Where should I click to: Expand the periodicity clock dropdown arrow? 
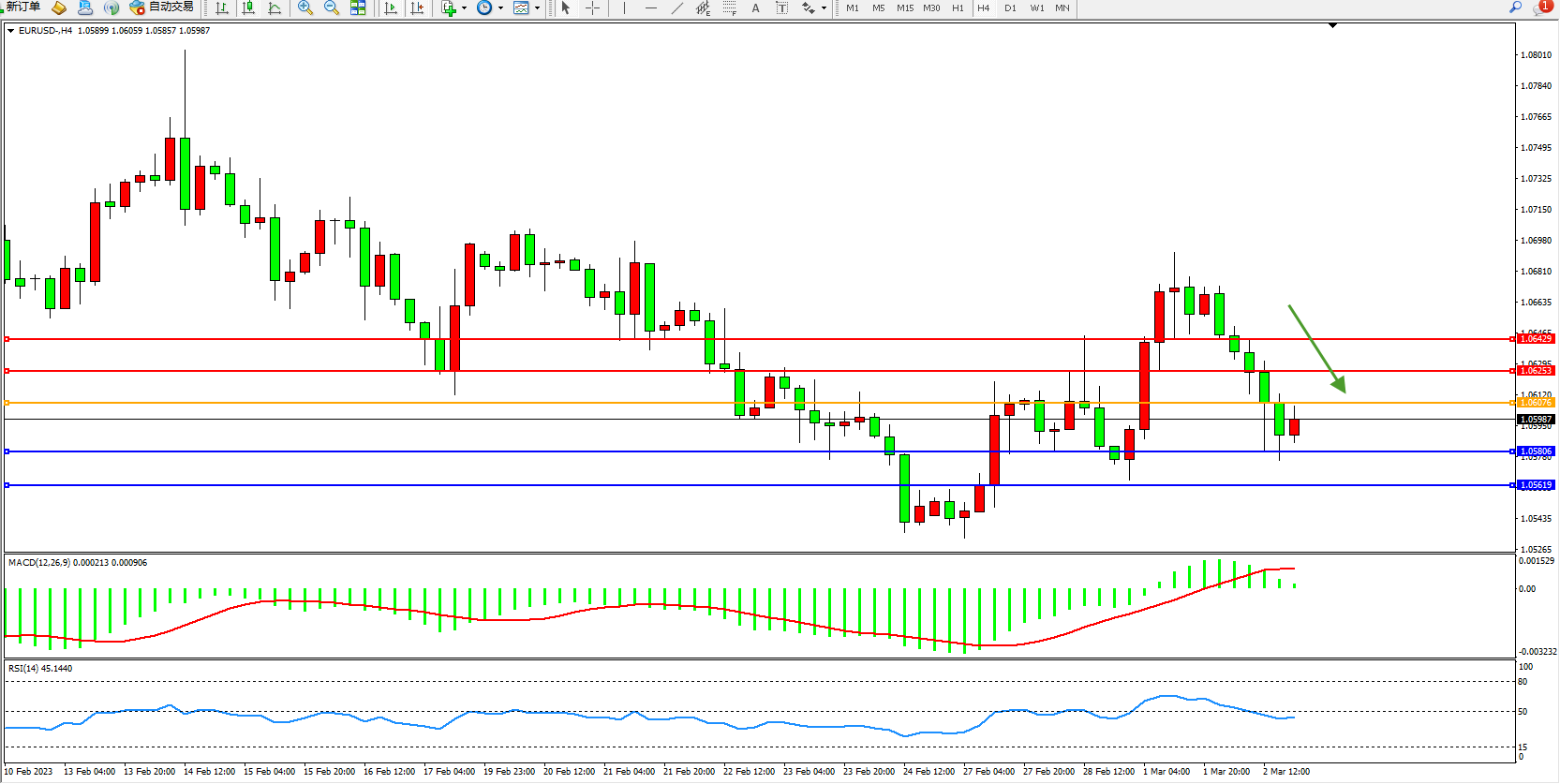[x=500, y=7]
